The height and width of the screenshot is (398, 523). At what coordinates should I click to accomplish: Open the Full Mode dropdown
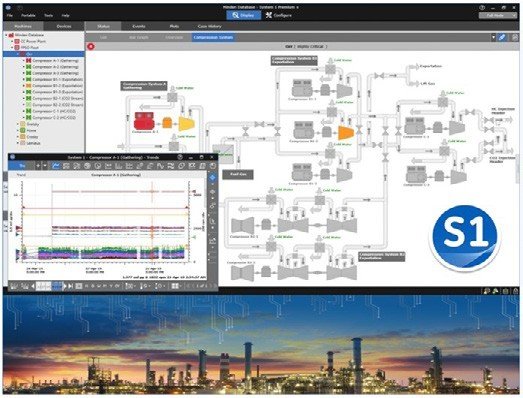(x=498, y=16)
